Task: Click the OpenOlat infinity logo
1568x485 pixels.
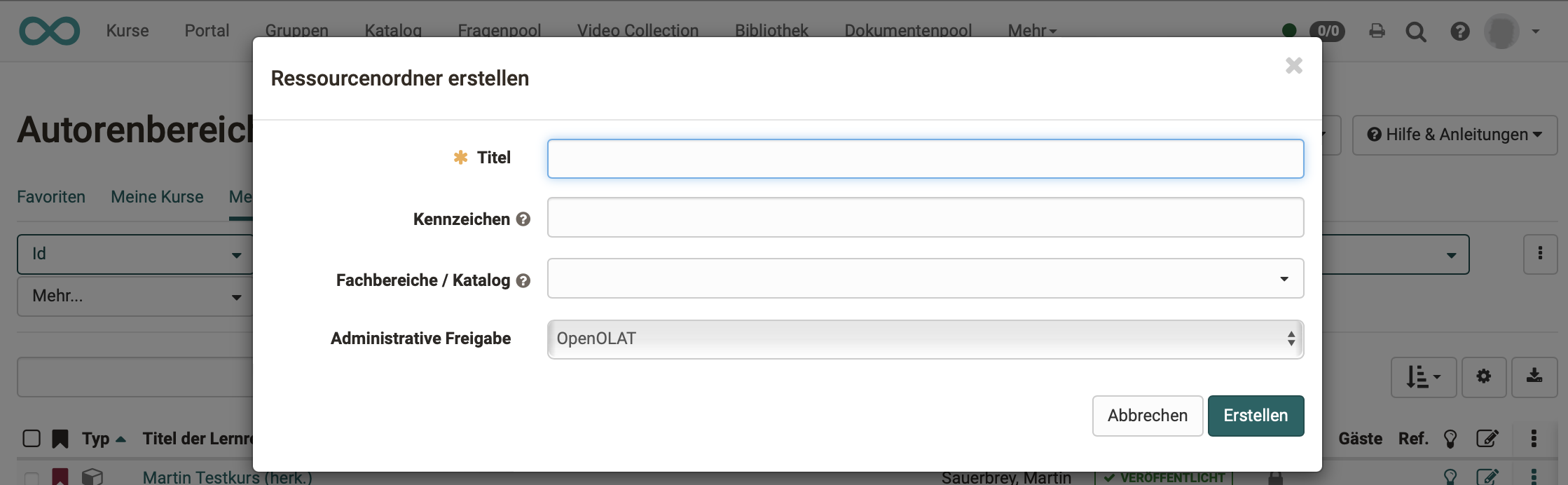Action: pos(49,31)
